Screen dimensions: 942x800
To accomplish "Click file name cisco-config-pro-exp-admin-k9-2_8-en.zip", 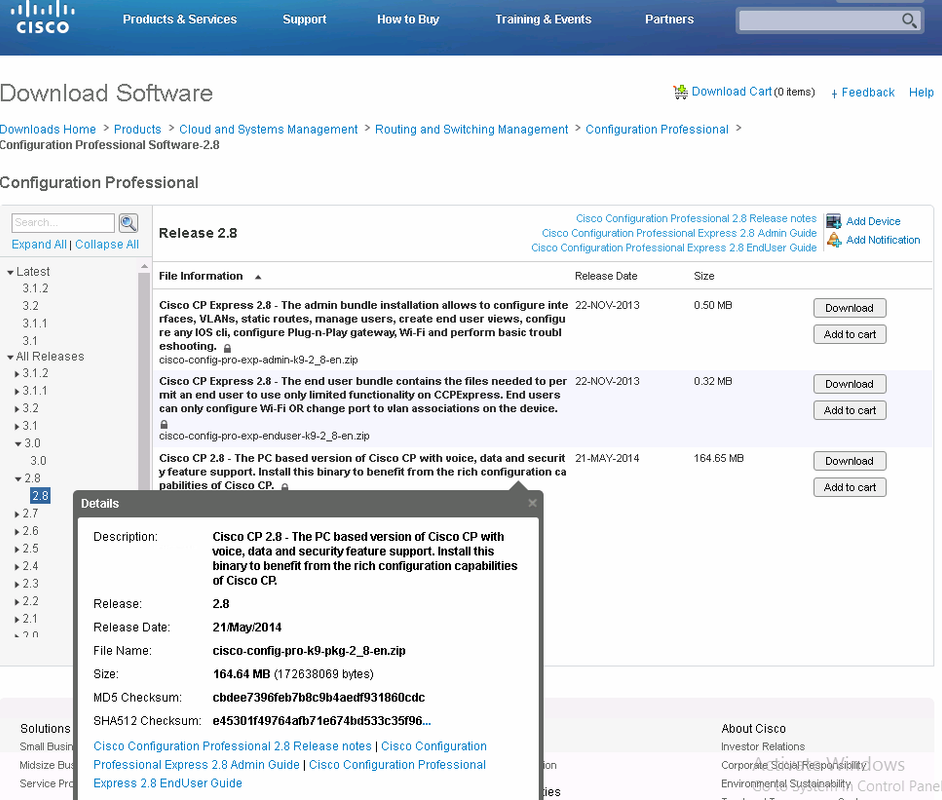I will (258, 360).
